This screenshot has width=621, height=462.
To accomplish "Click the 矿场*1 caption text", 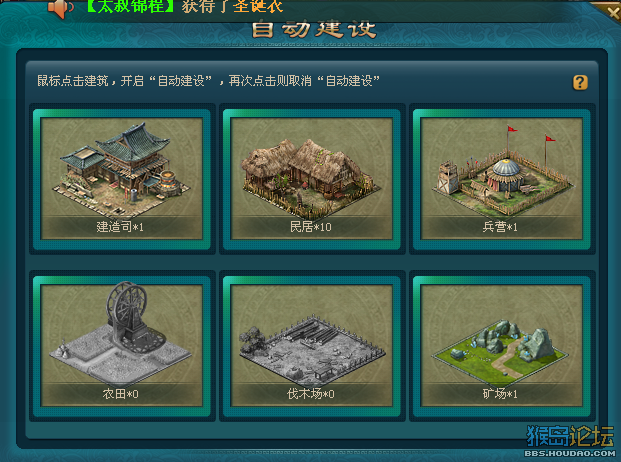I will [500, 394].
